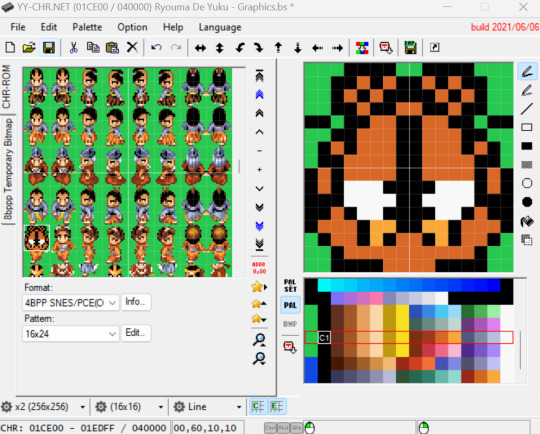Viewport: 540px width, 434px height.
Task: Select the selected tiger-face tile in CHR view
Action: click(x=37, y=238)
